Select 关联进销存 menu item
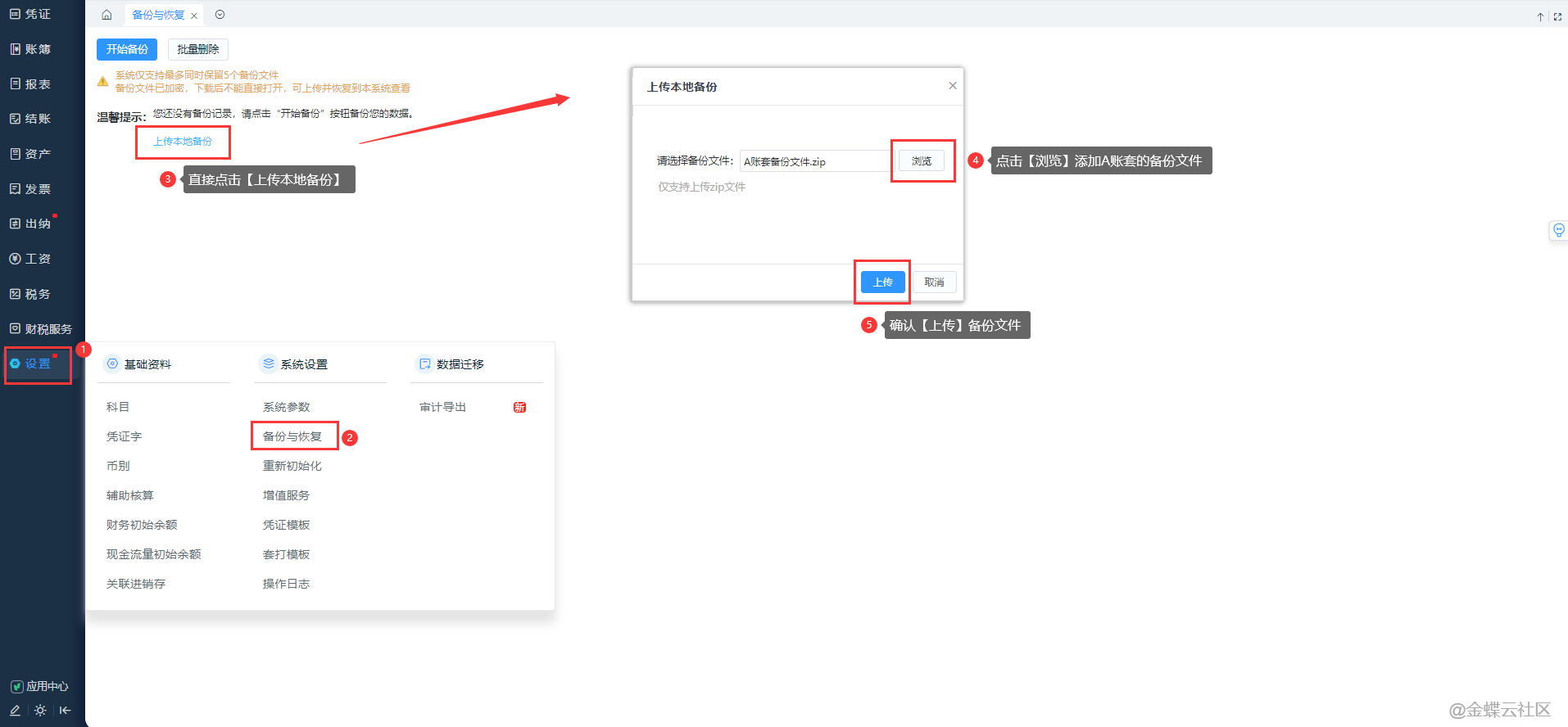1568x727 pixels. [135, 584]
